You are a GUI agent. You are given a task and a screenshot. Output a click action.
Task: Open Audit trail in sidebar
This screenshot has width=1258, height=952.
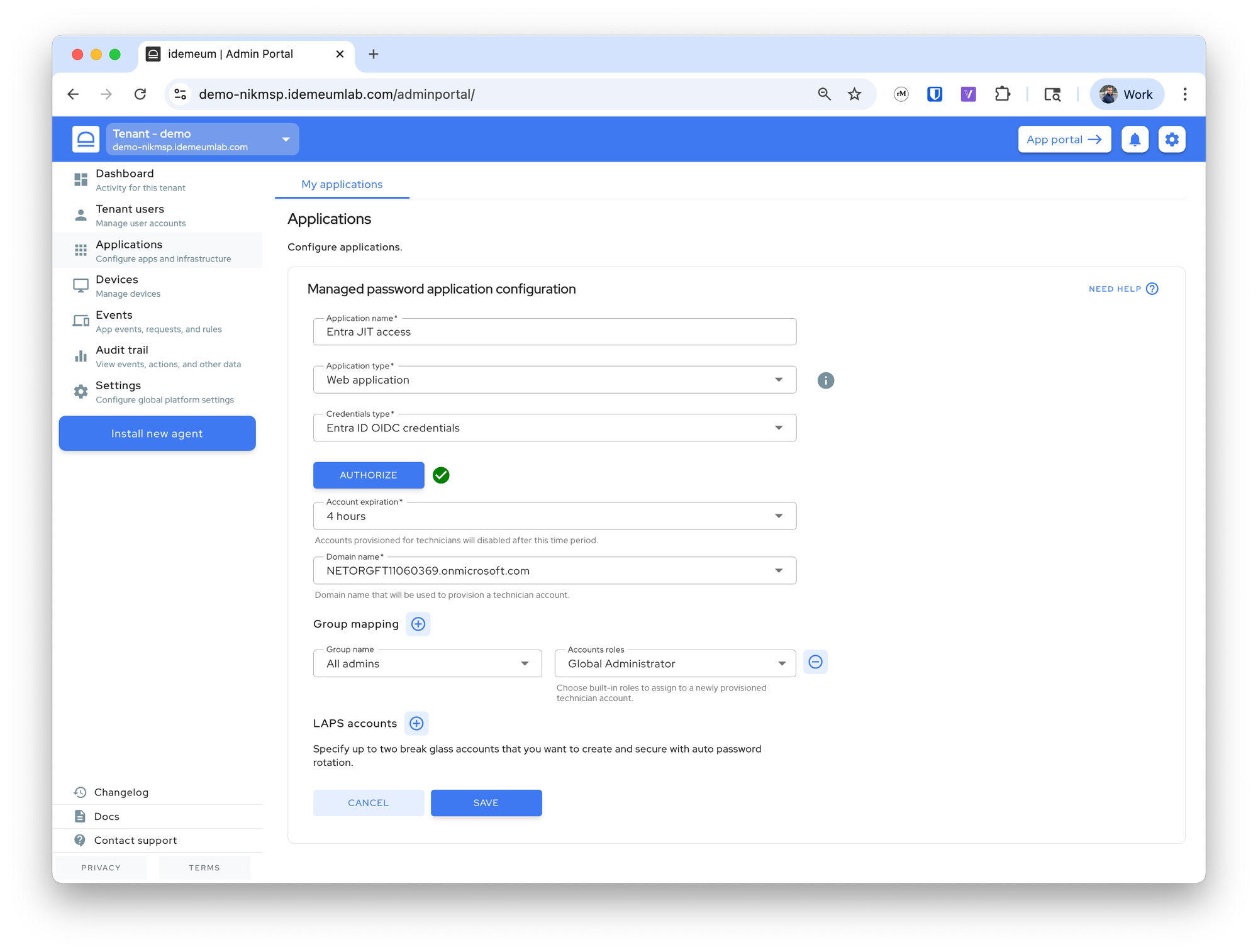(157, 356)
